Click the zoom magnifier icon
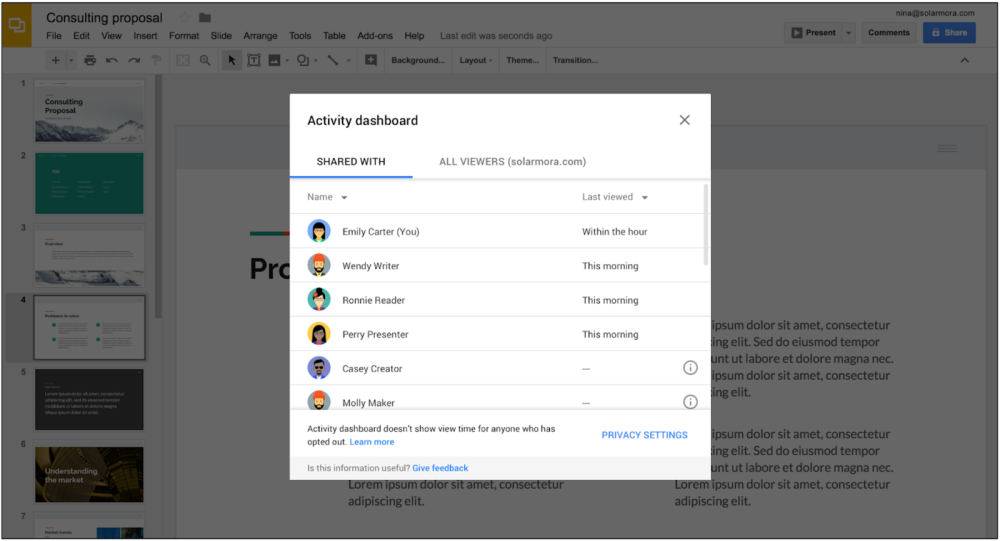Viewport: 1000px width, 541px height. (x=205, y=60)
